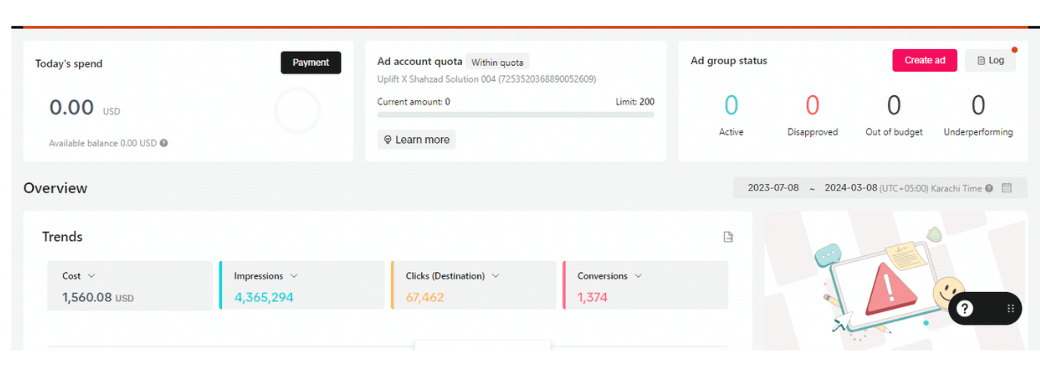The image size is (1040, 376).
Task: Click the 67,462 clicks value
Action: (x=424, y=298)
